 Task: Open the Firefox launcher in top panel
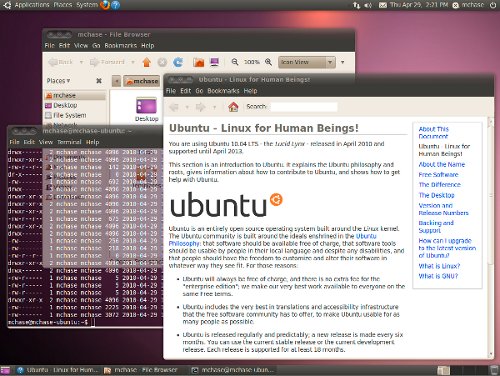(x=105, y=5)
